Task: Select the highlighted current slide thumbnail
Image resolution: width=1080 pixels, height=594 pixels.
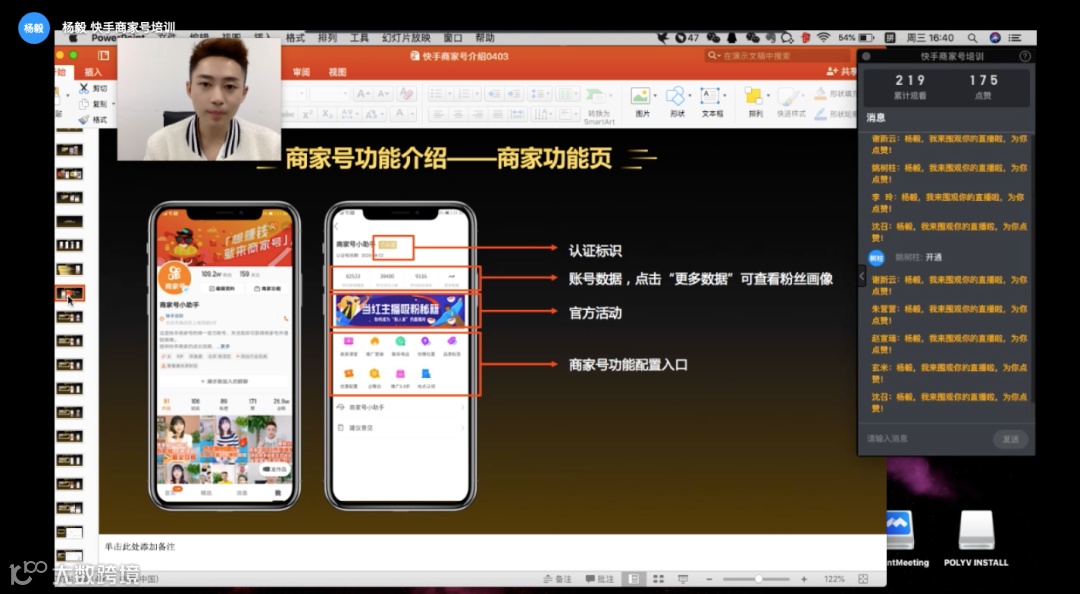Action: click(x=70, y=294)
